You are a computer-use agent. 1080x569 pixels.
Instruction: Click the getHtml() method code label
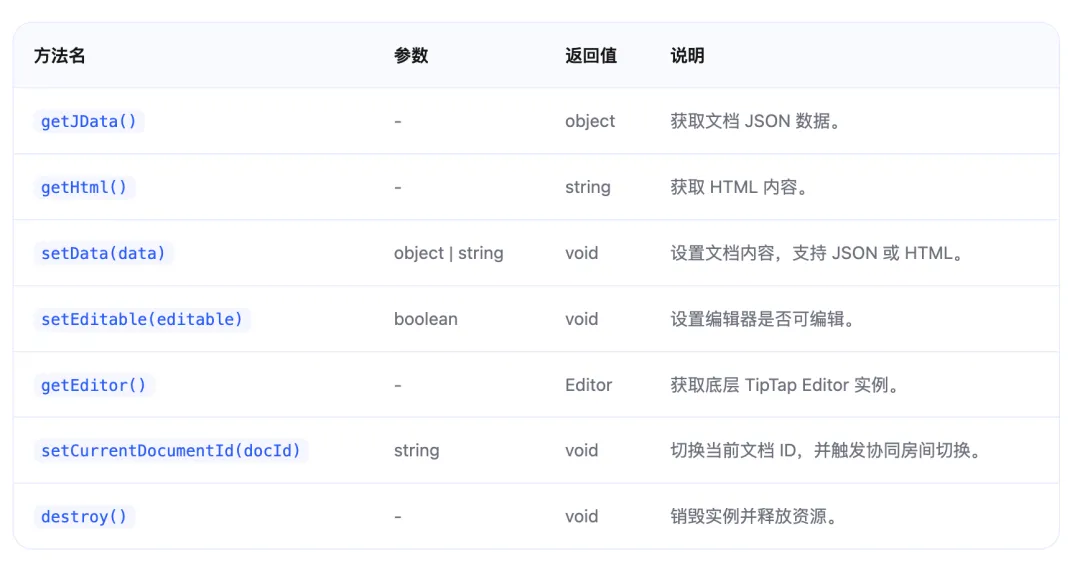pyautogui.click(x=84, y=187)
